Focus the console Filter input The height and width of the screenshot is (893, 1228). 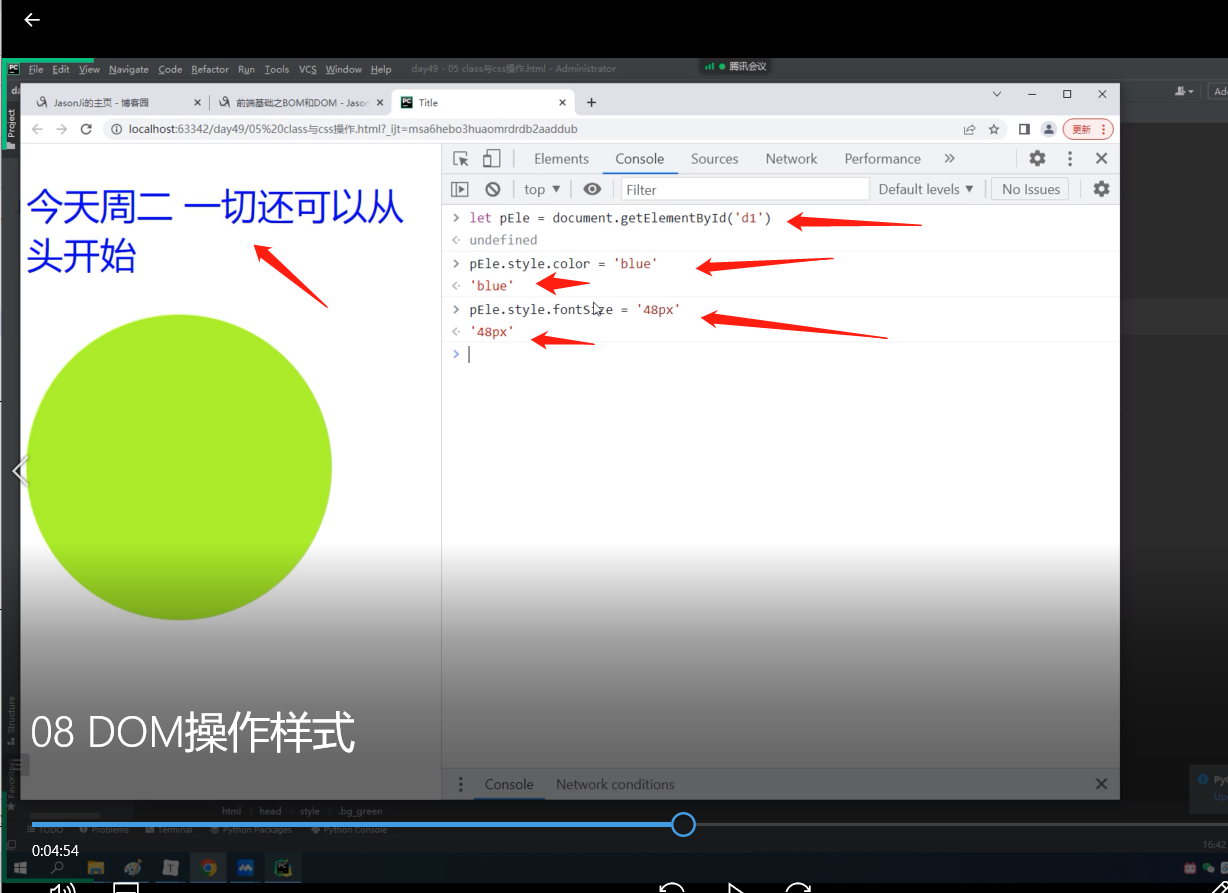click(x=745, y=189)
